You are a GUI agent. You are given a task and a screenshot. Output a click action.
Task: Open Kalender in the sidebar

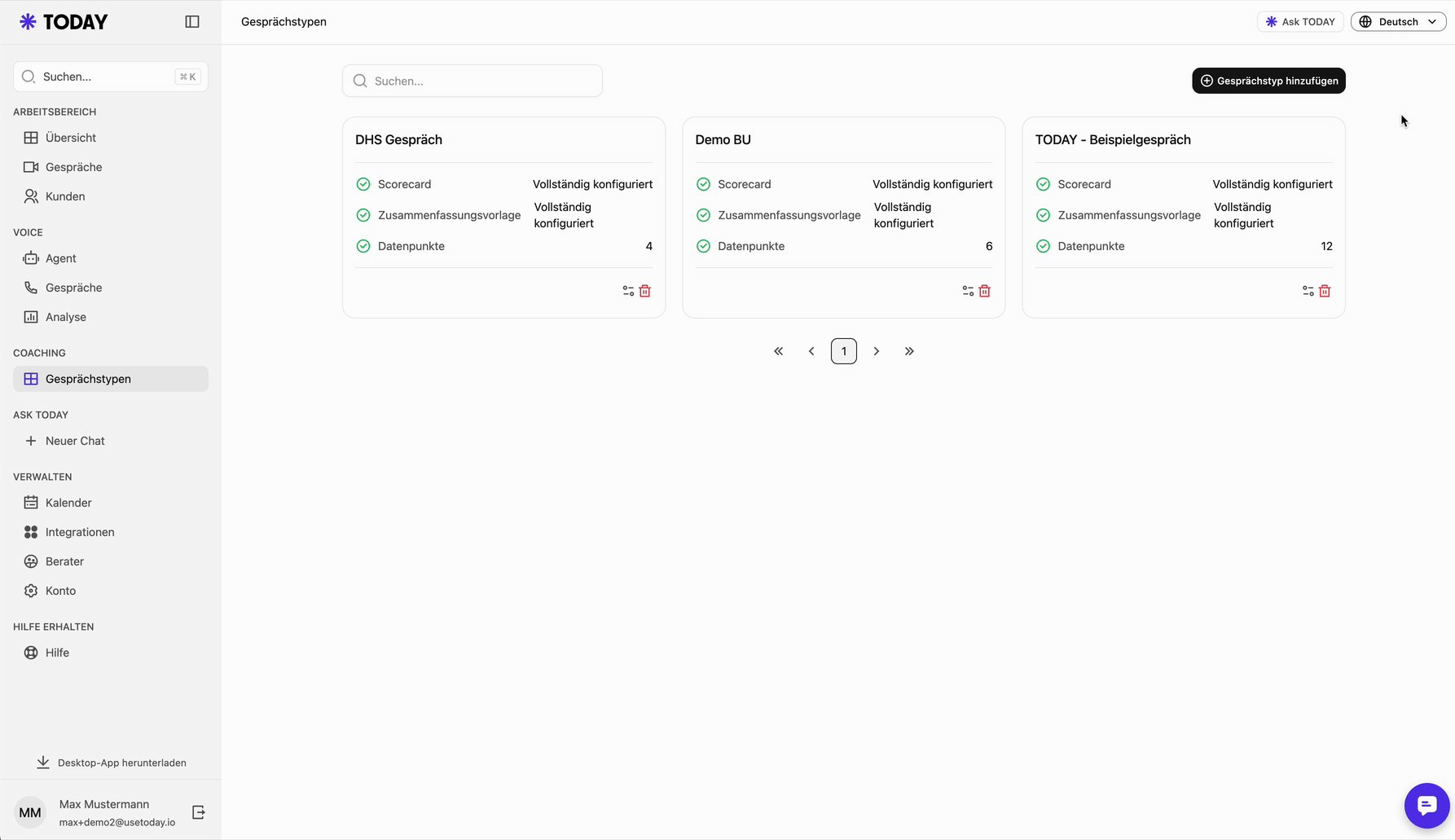click(111, 503)
